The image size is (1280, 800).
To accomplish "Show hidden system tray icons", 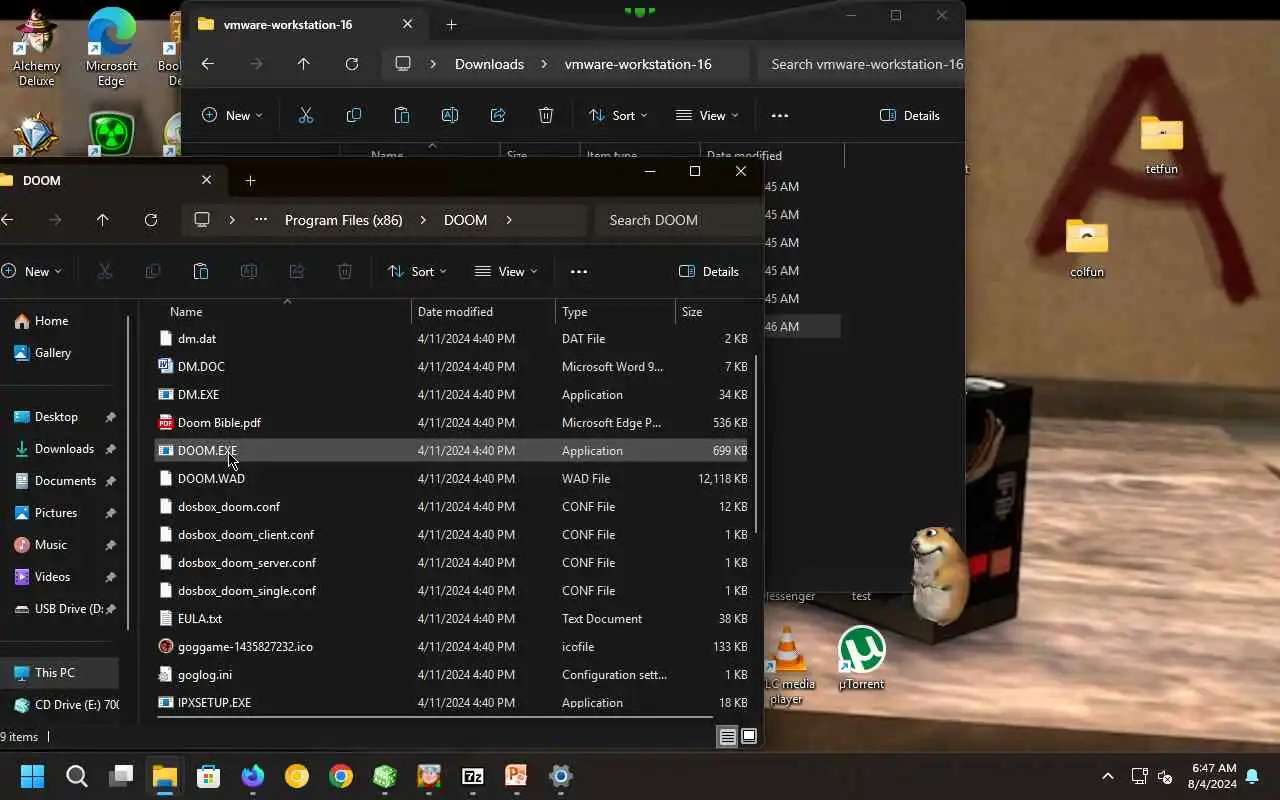I will click(x=1107, y=776).
